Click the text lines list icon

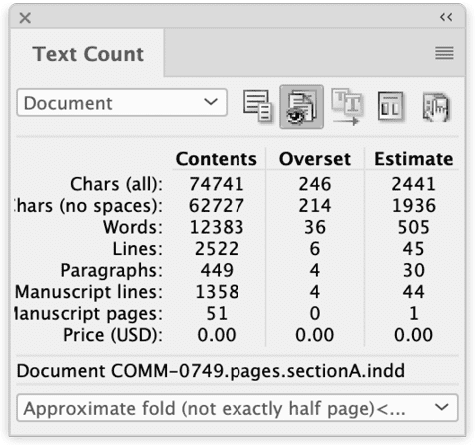pos(257,107)
